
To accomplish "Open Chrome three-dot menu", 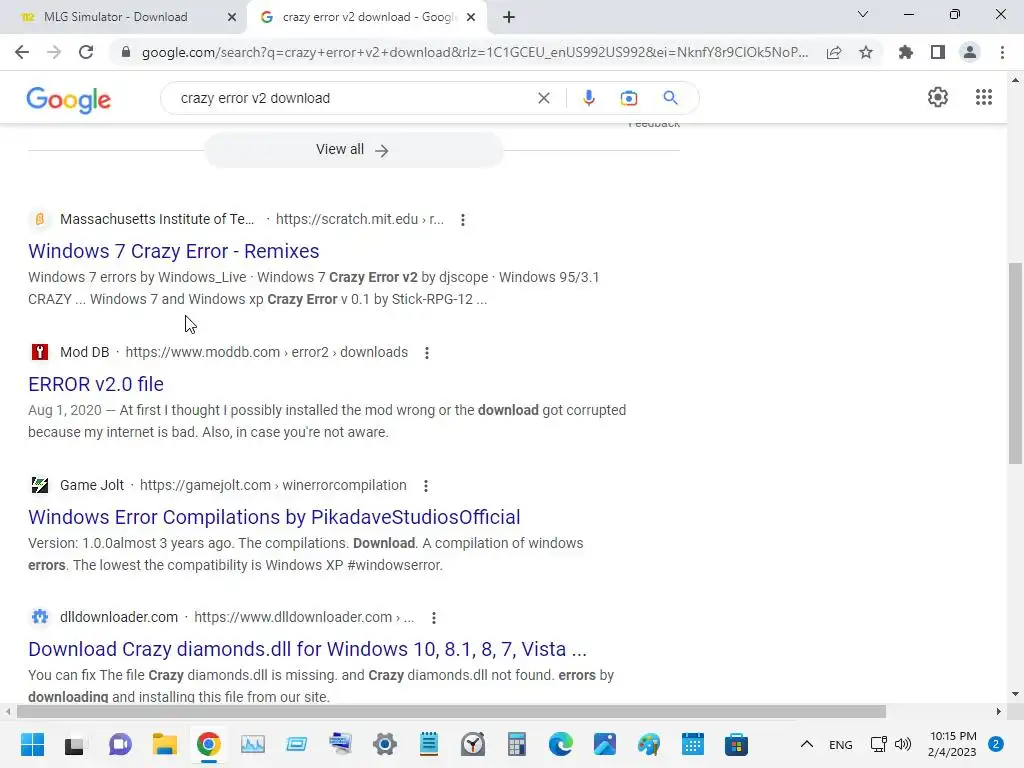I will click(1002, 52).
